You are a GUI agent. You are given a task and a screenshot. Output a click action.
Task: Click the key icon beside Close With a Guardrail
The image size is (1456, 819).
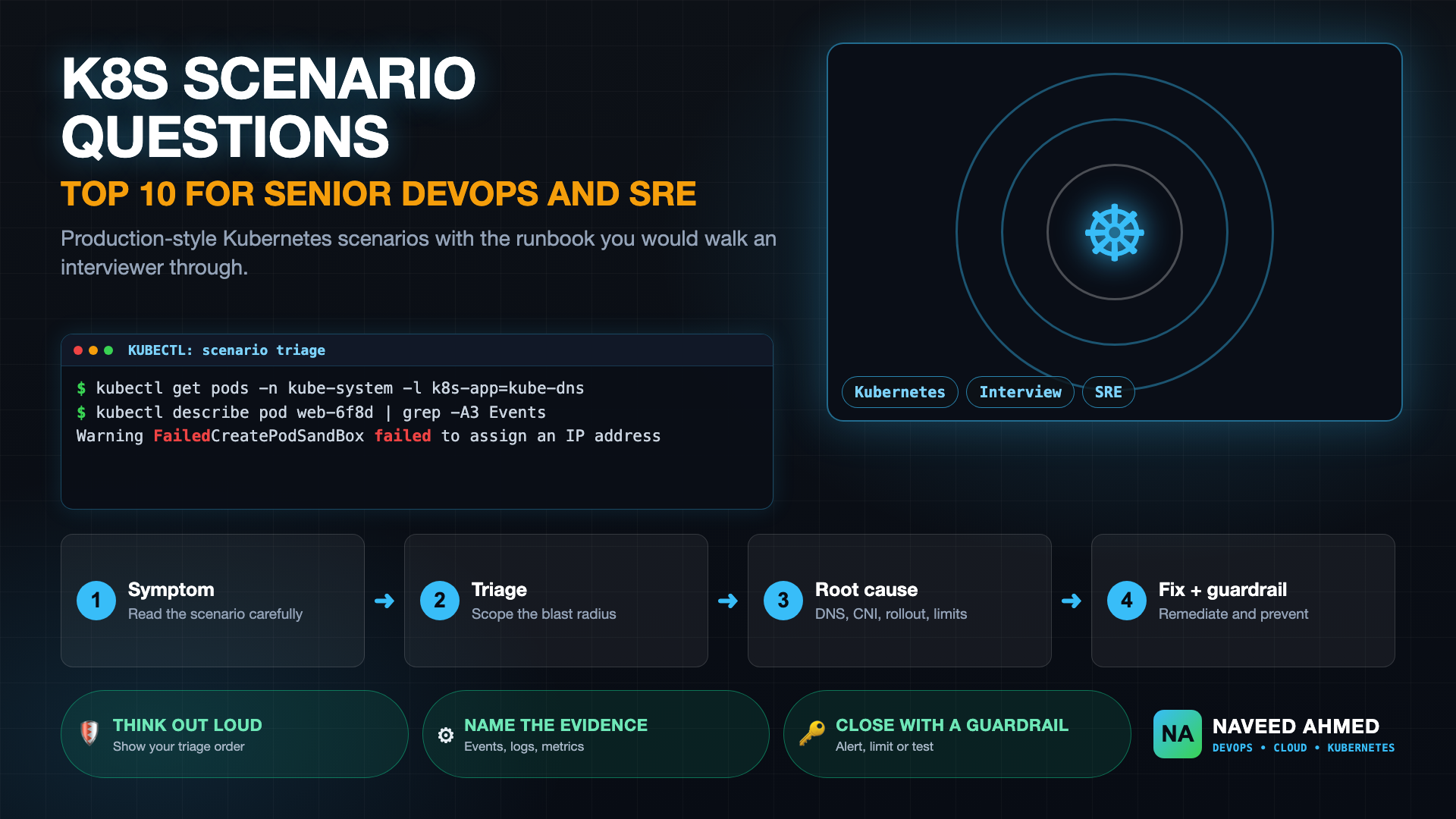tap(812, 733)
